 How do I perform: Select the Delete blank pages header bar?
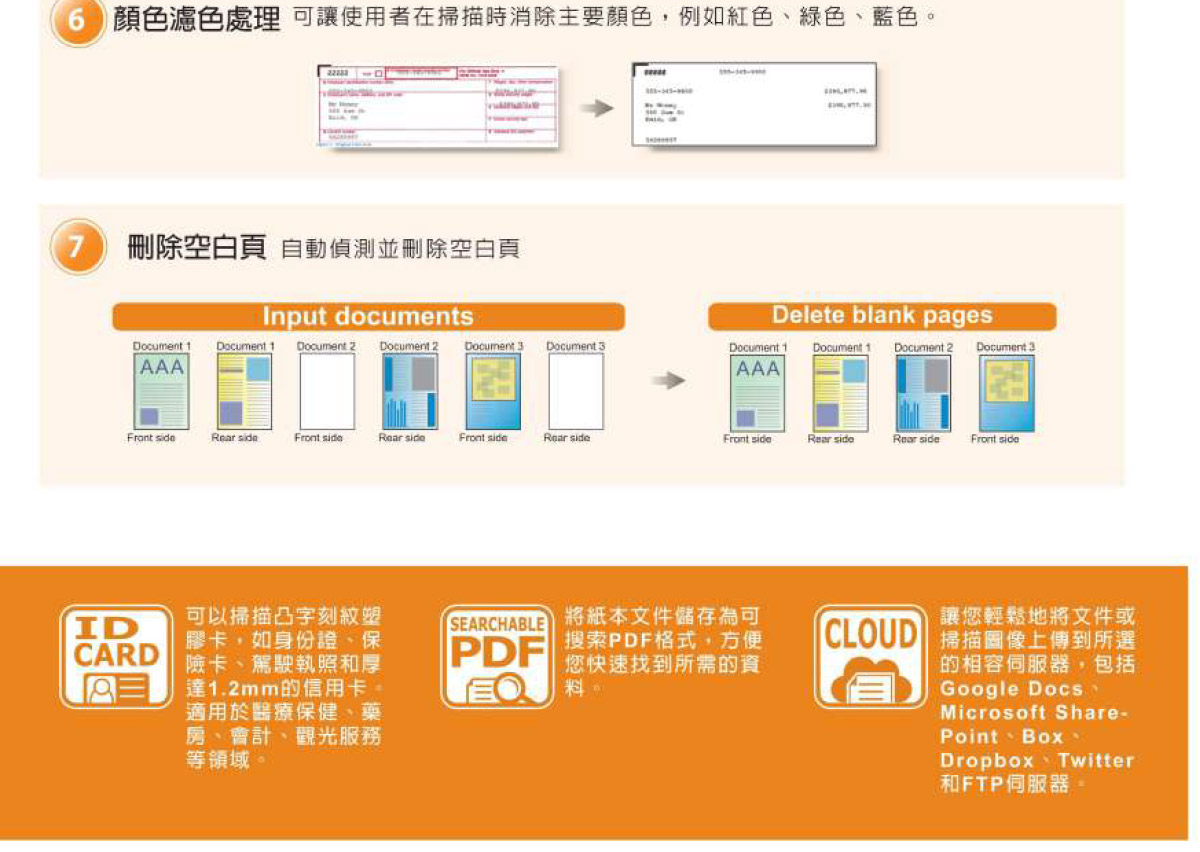(883, 316)
